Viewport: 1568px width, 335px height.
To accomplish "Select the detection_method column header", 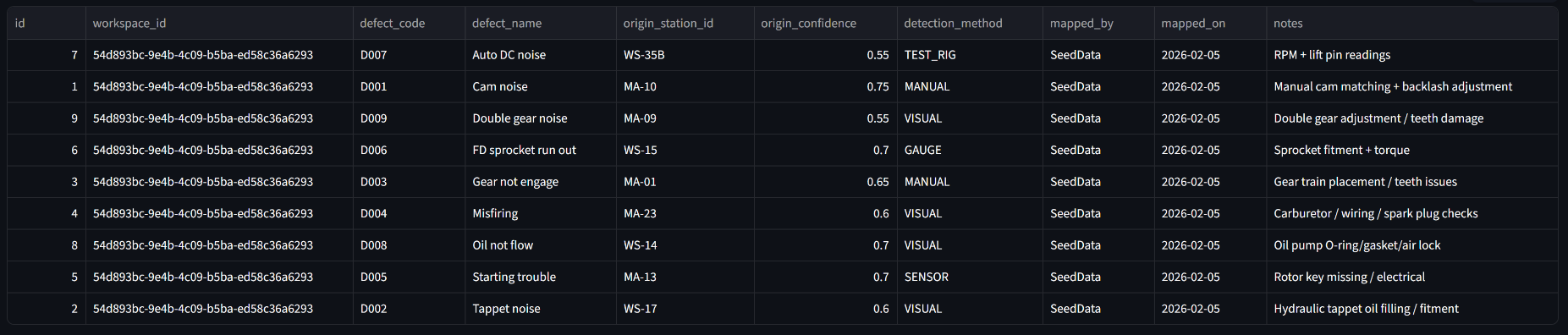I will tap(970, 24).
